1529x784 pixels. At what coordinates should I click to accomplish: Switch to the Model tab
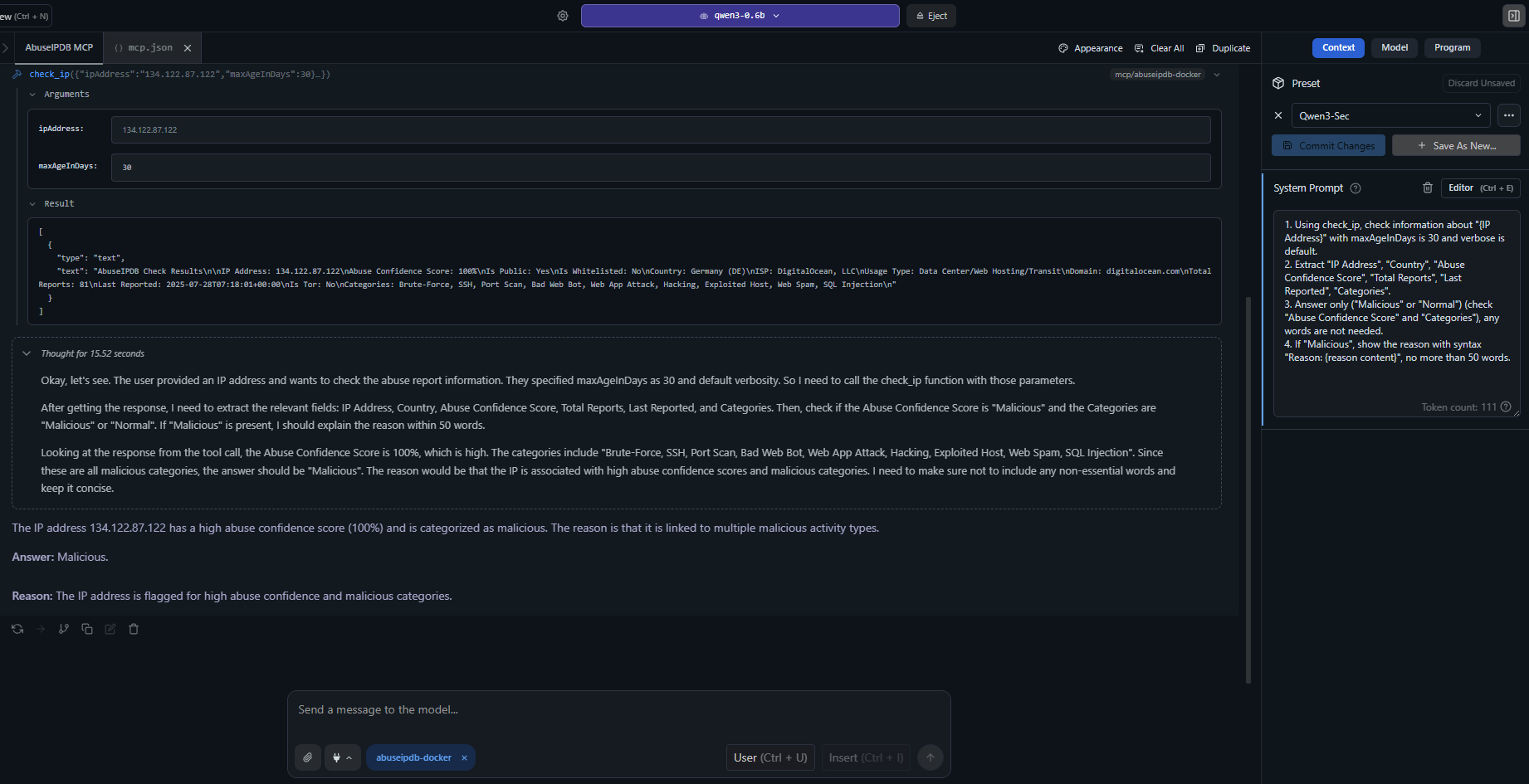point(1395,47)
